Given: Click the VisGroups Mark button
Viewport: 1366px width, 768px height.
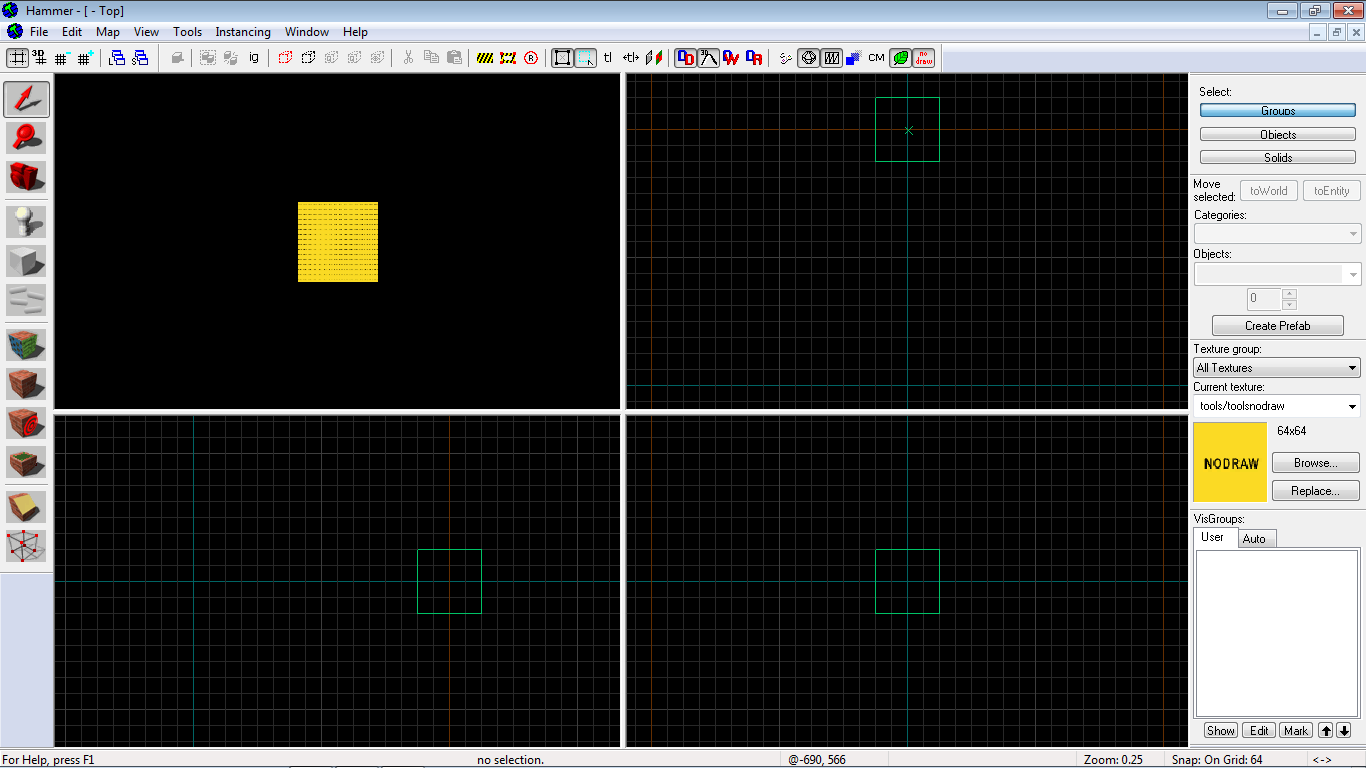Looking at the screenshot, I should (1296, 731).
